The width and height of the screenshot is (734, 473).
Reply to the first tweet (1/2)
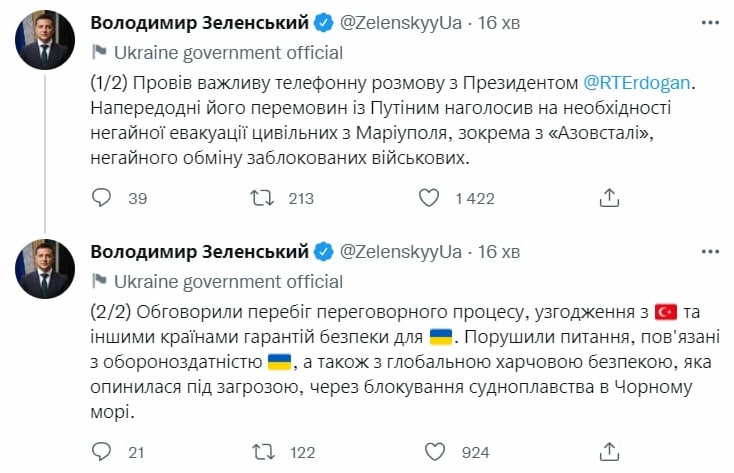101,198
